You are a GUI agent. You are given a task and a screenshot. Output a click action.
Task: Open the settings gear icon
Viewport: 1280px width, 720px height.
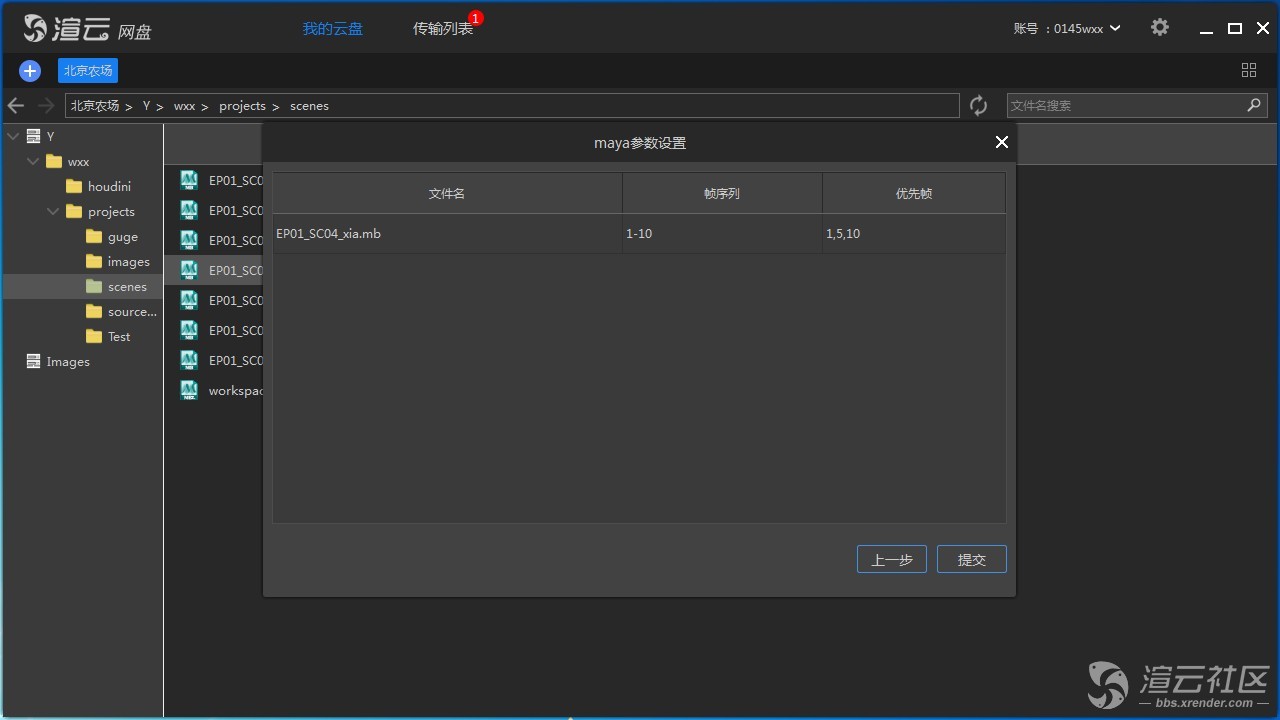point(1159,28)
